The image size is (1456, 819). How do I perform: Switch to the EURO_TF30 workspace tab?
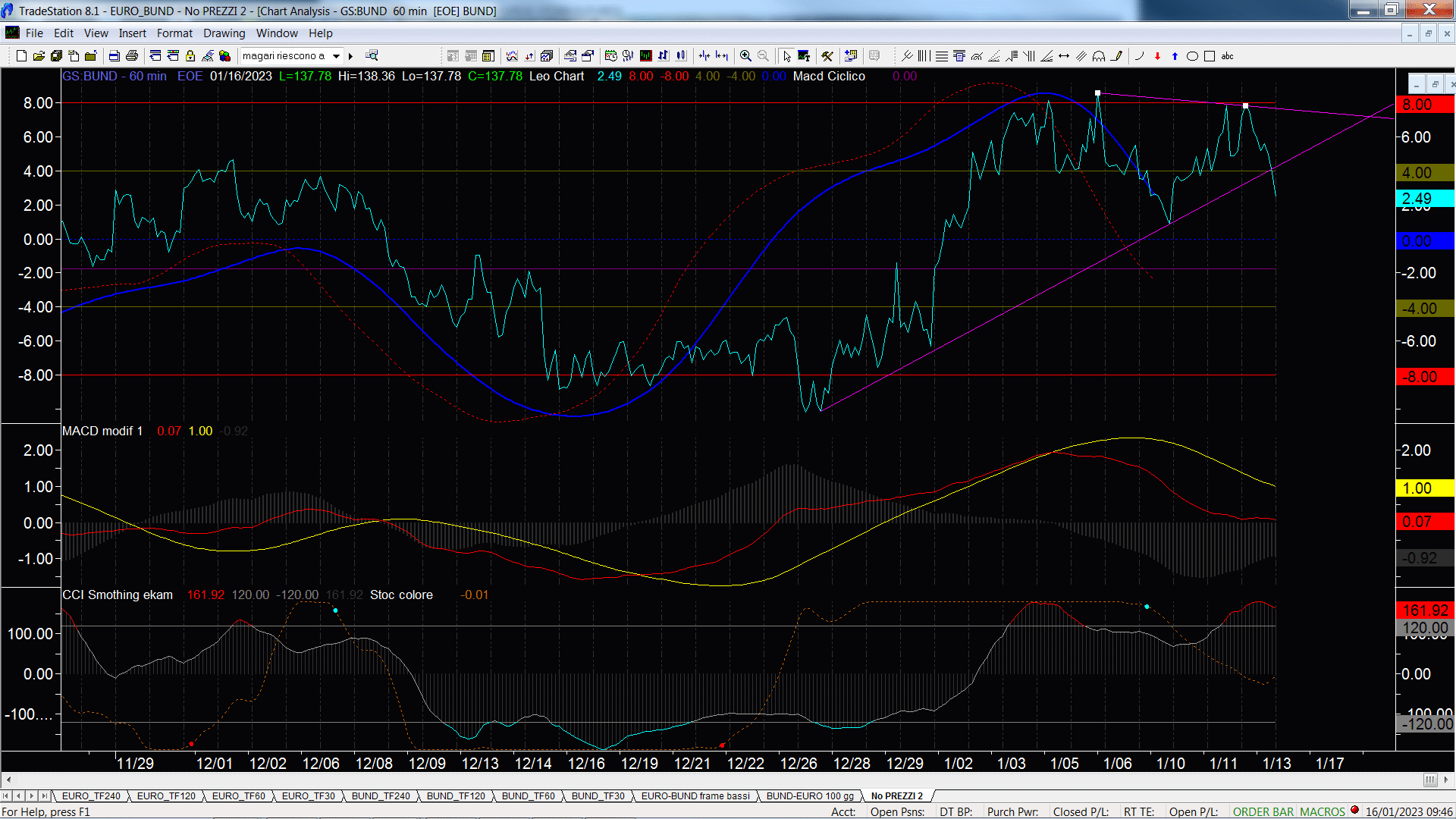(309, 795)
